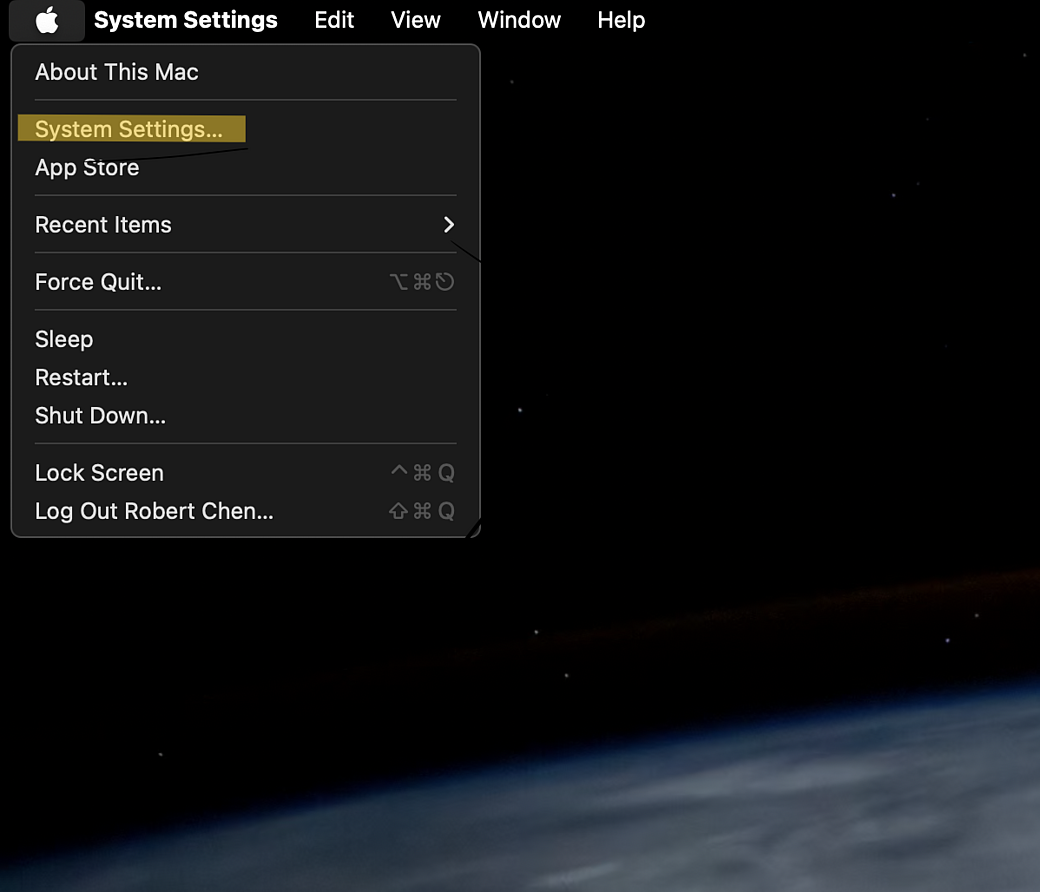Open the Window menu

tap(519, 20)
